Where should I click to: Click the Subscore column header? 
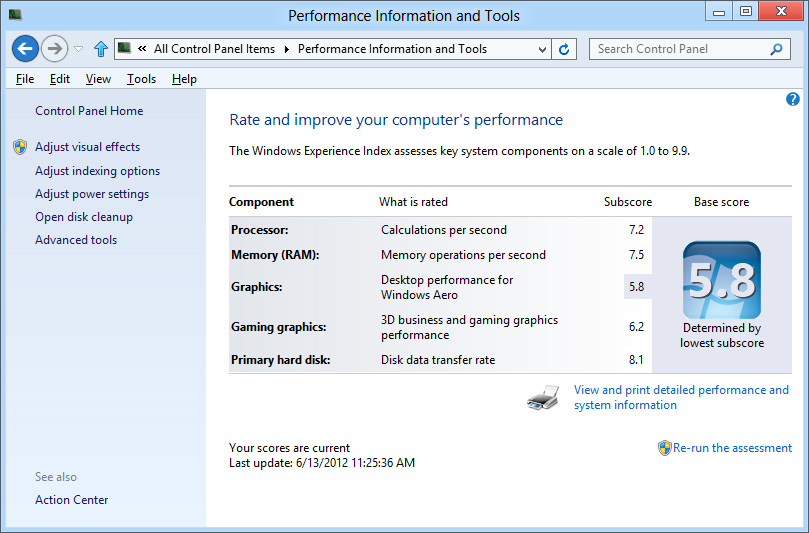pyautogui.click(x=628, y=202)
